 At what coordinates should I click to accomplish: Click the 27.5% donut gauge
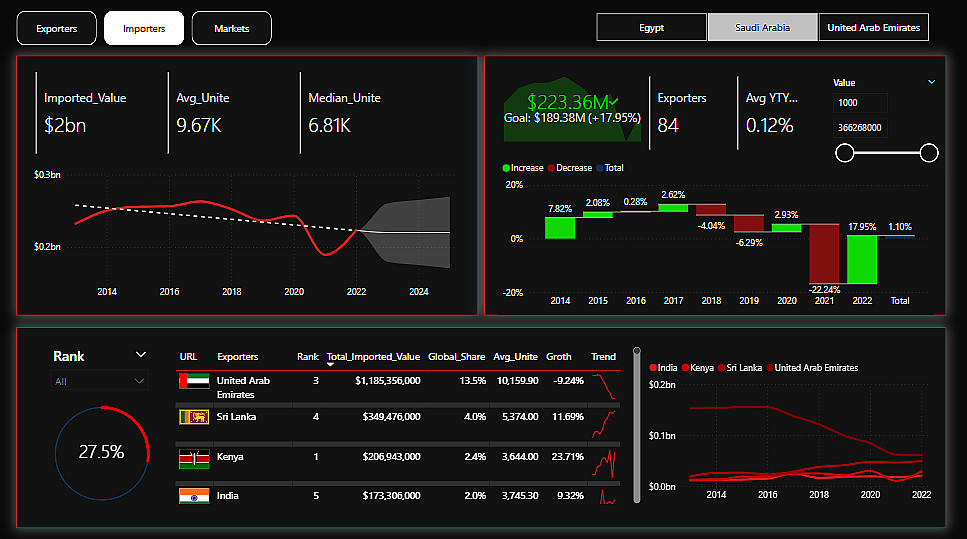coord(102,453)
